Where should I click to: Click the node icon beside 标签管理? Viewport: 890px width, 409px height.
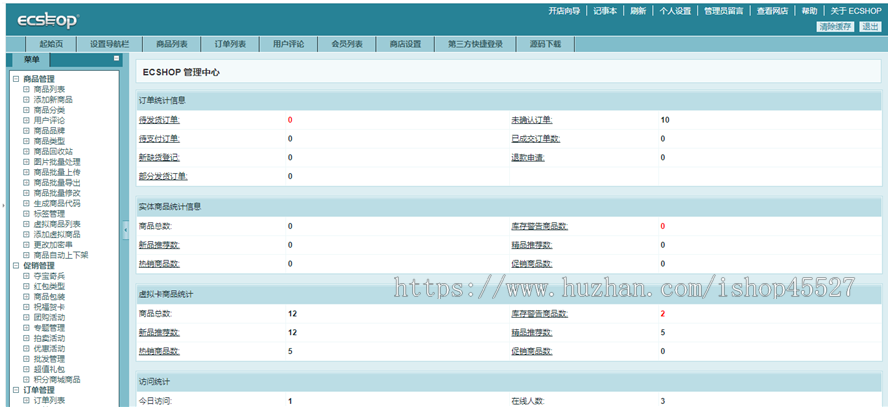pos(26,214)
